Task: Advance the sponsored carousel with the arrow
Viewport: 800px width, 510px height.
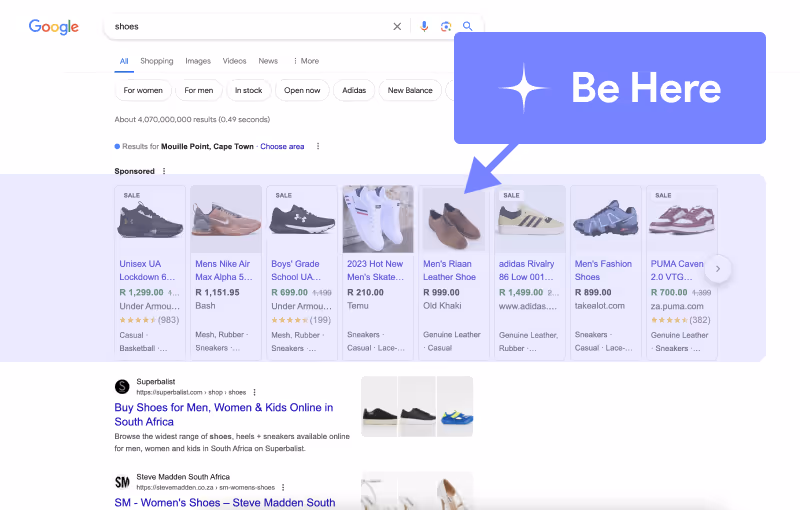Action: tap(718, 269)
